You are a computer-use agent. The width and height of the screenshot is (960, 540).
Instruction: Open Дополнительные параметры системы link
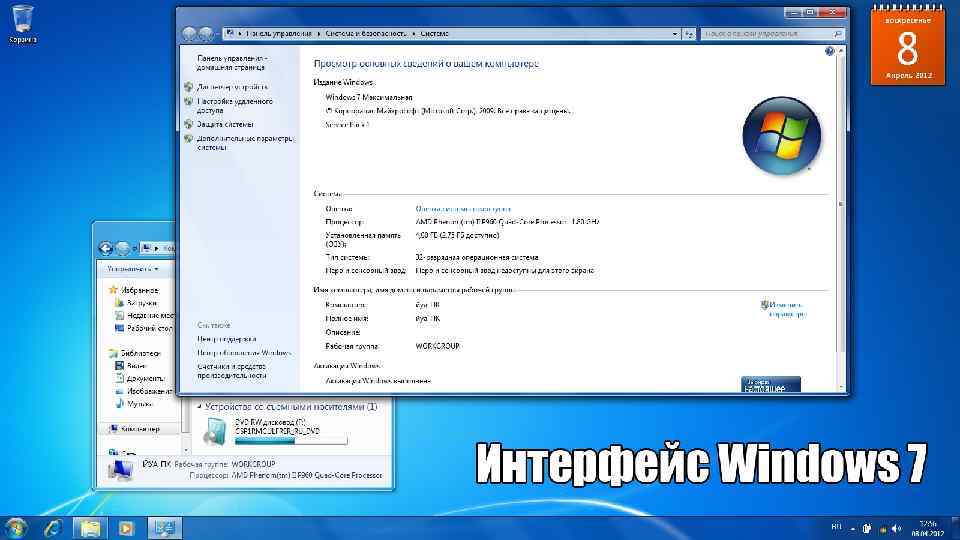[x=244, y=143]
